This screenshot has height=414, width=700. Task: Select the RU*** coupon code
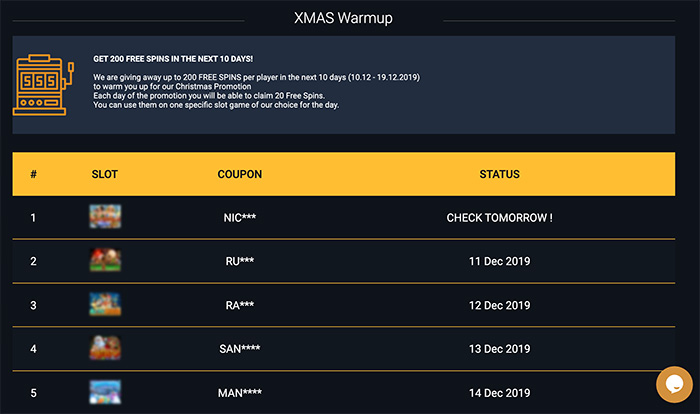coord(240,261)
